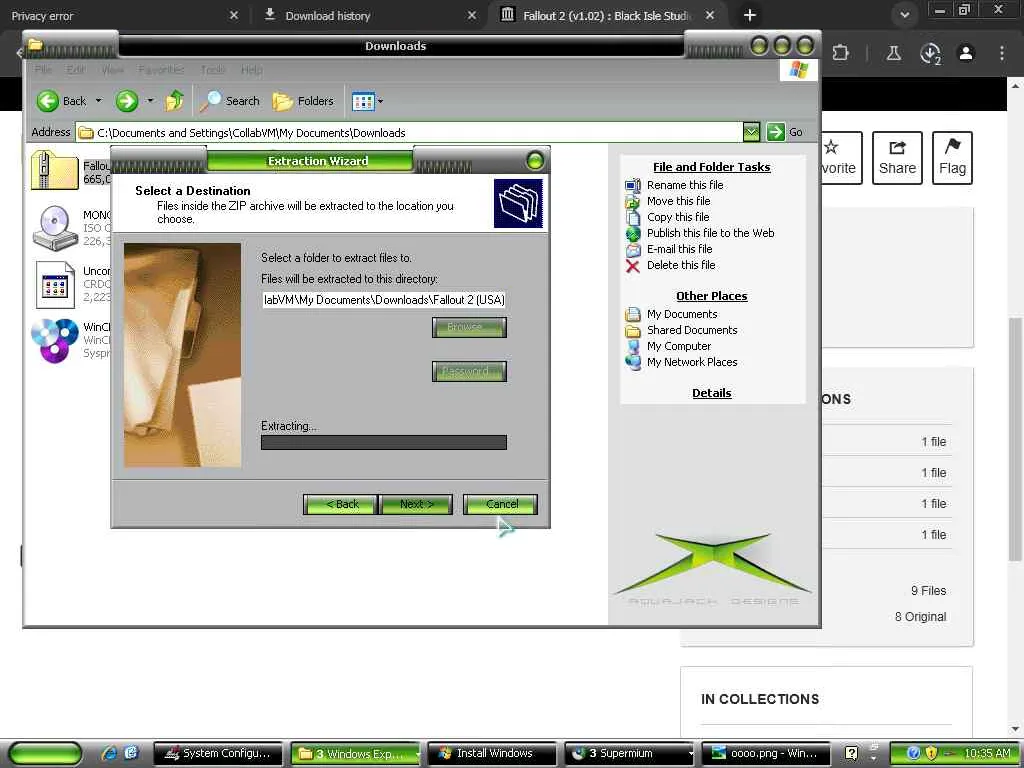1024x768 pixels.
Task: Click the green Forward arrow in Explorer toolbar
Action: click(127, 101)
